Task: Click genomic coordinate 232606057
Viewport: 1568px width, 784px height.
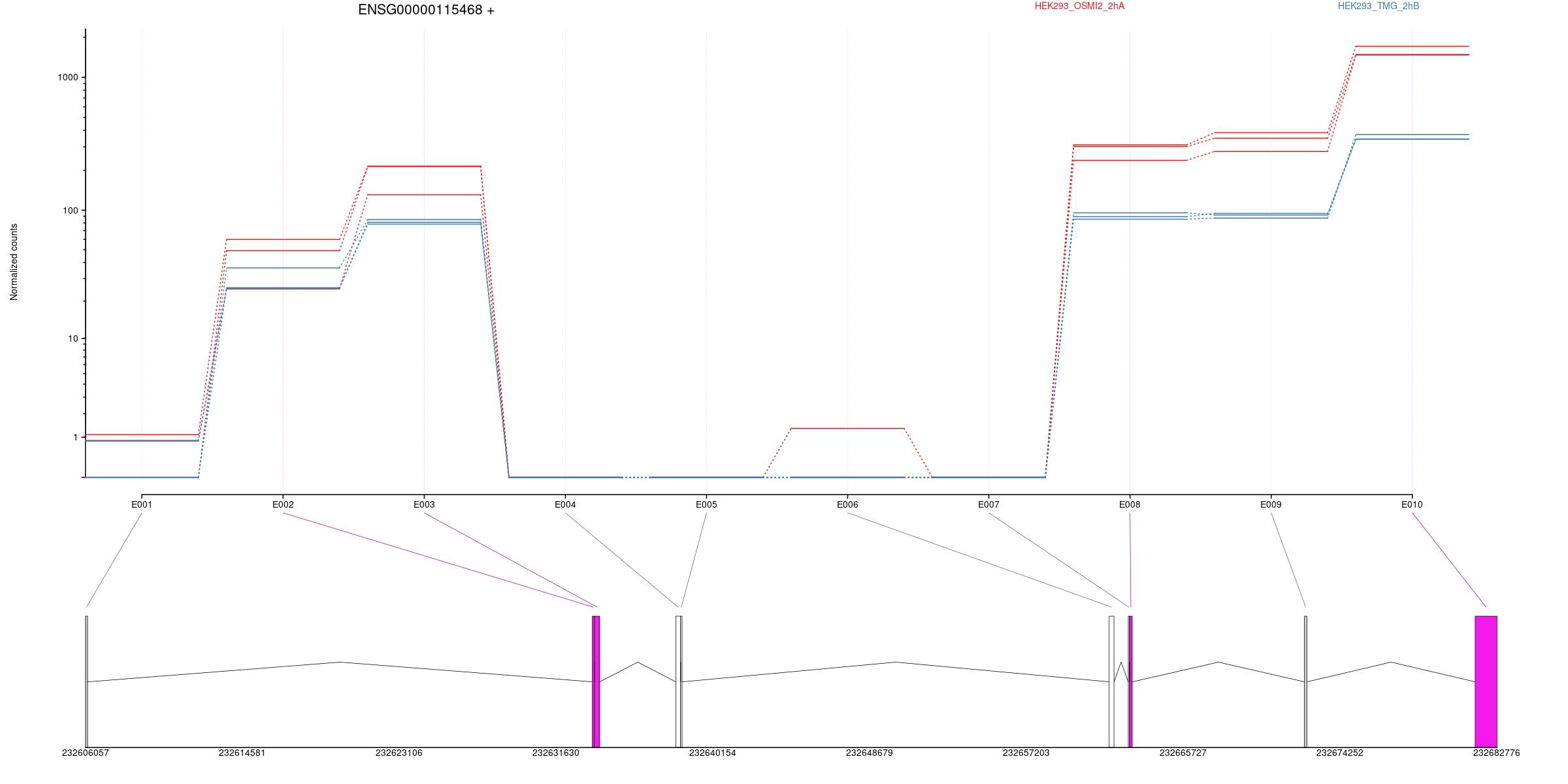Action: 86,753
